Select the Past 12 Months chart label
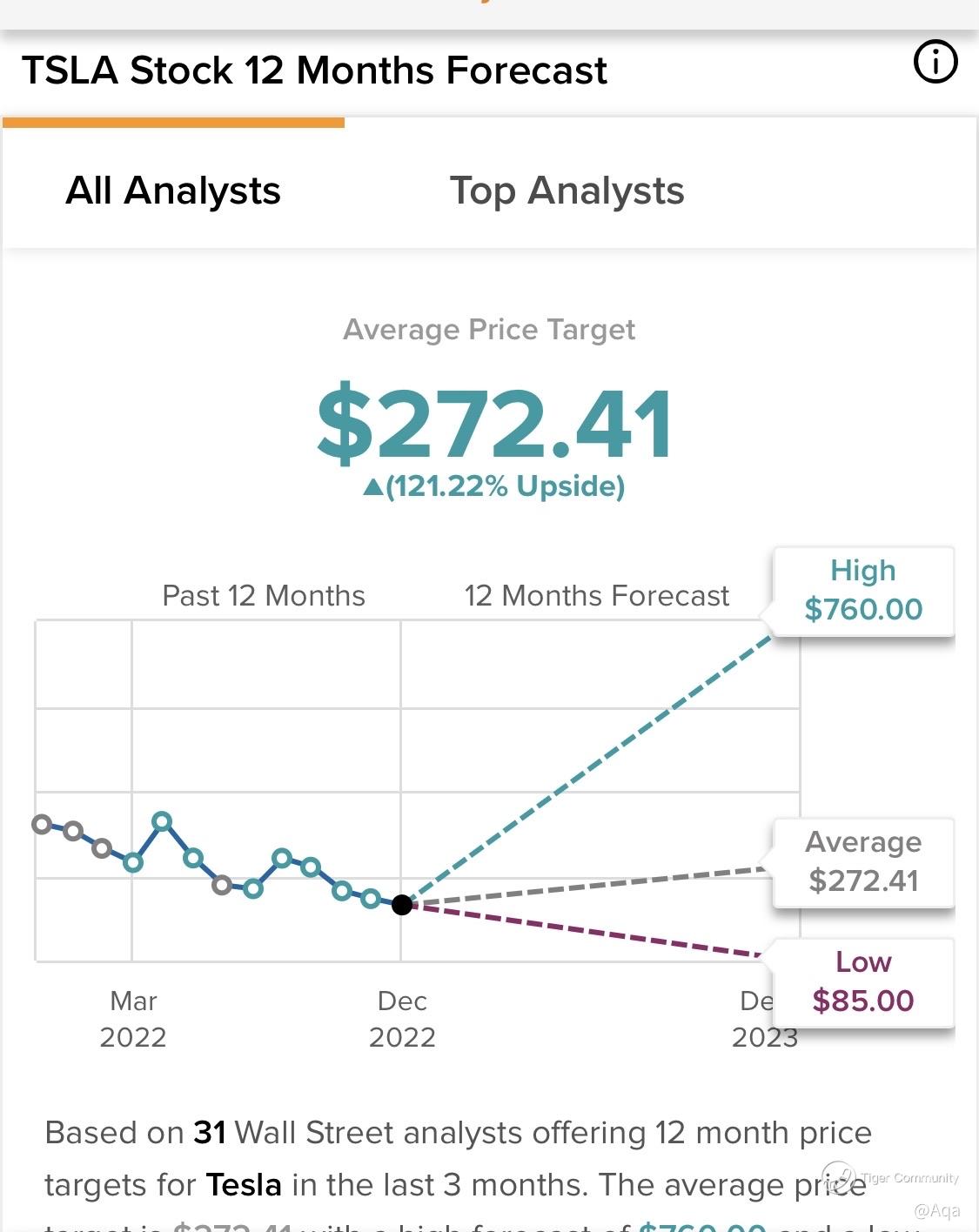 [x=264, y=596]
